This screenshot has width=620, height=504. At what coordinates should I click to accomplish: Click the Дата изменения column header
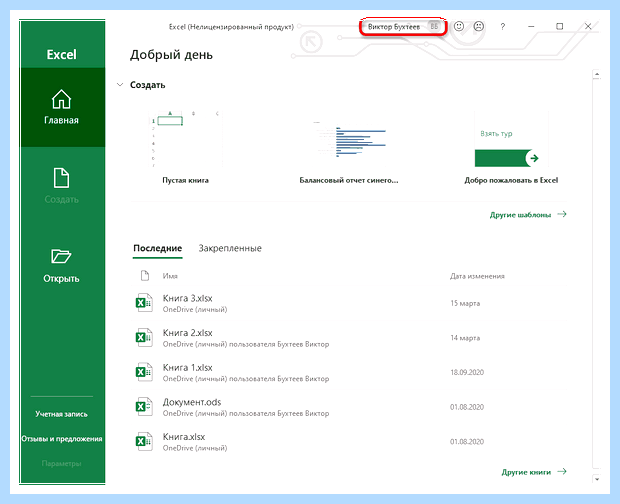pos(477,276)
